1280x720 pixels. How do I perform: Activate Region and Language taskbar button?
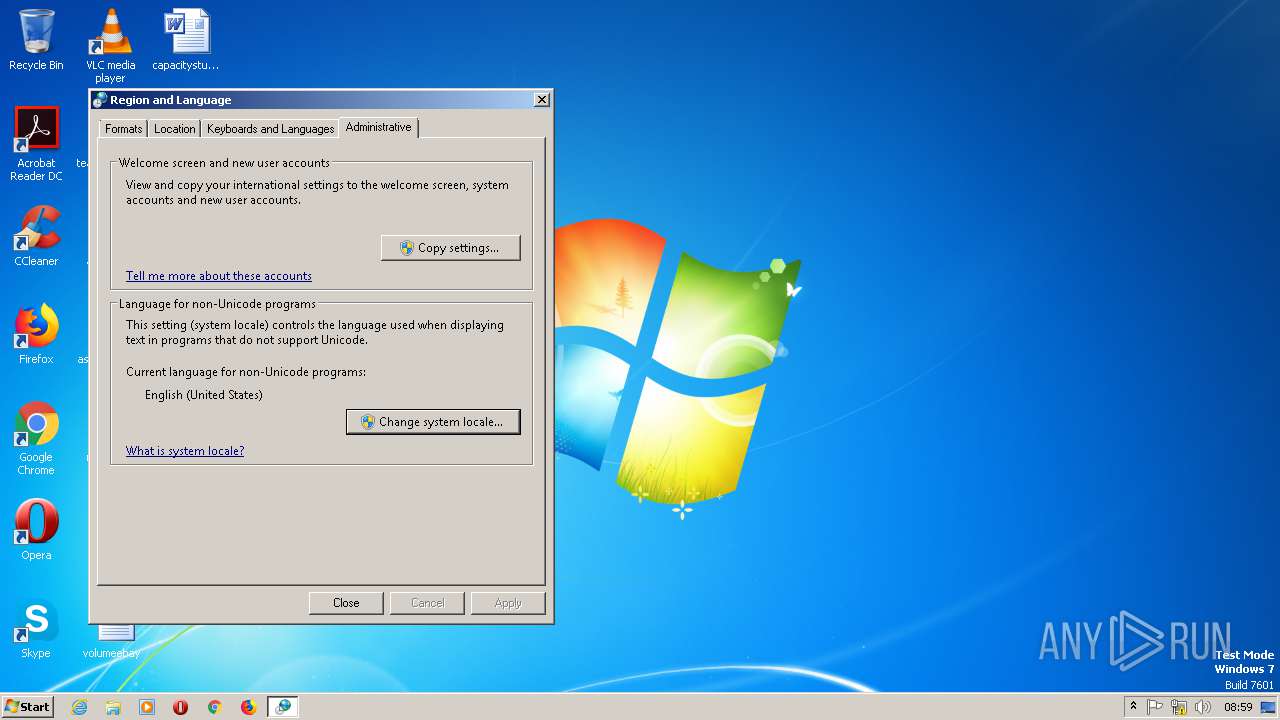tap(283, 707)
